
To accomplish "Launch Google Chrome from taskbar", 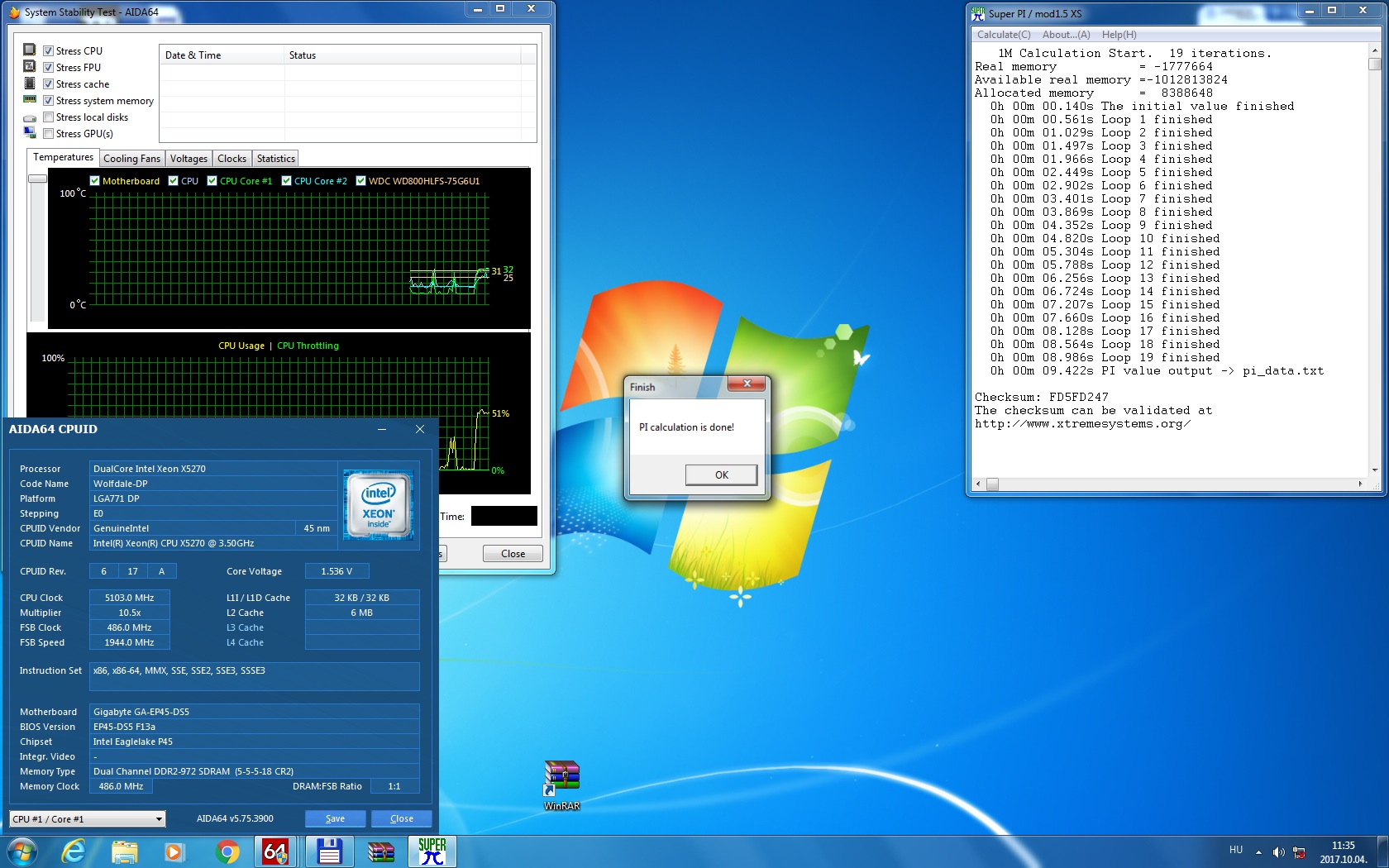I will coord(227,851).
